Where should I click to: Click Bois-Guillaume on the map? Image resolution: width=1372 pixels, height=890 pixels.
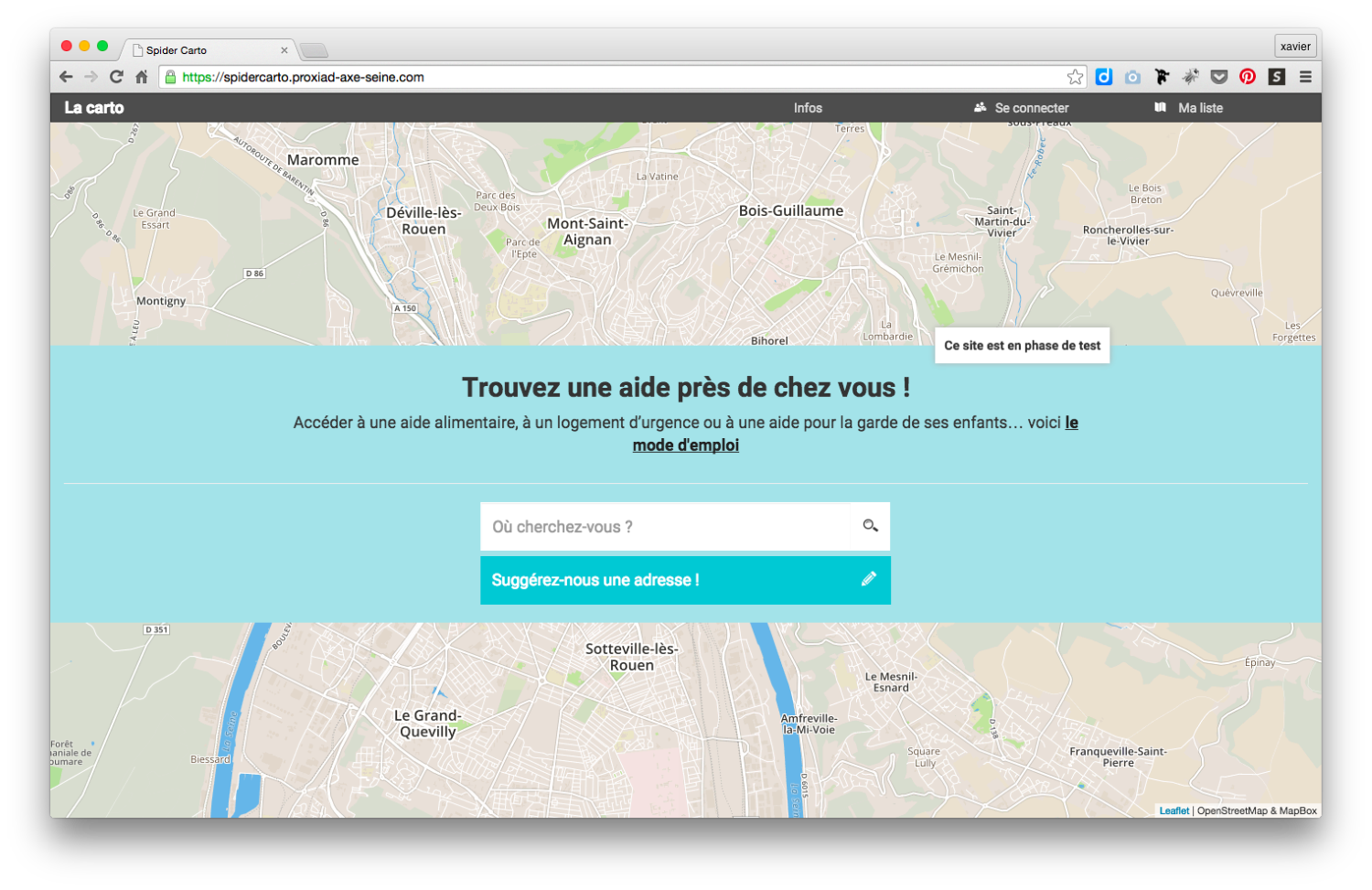pyautogui.click(x=791, y=210)
